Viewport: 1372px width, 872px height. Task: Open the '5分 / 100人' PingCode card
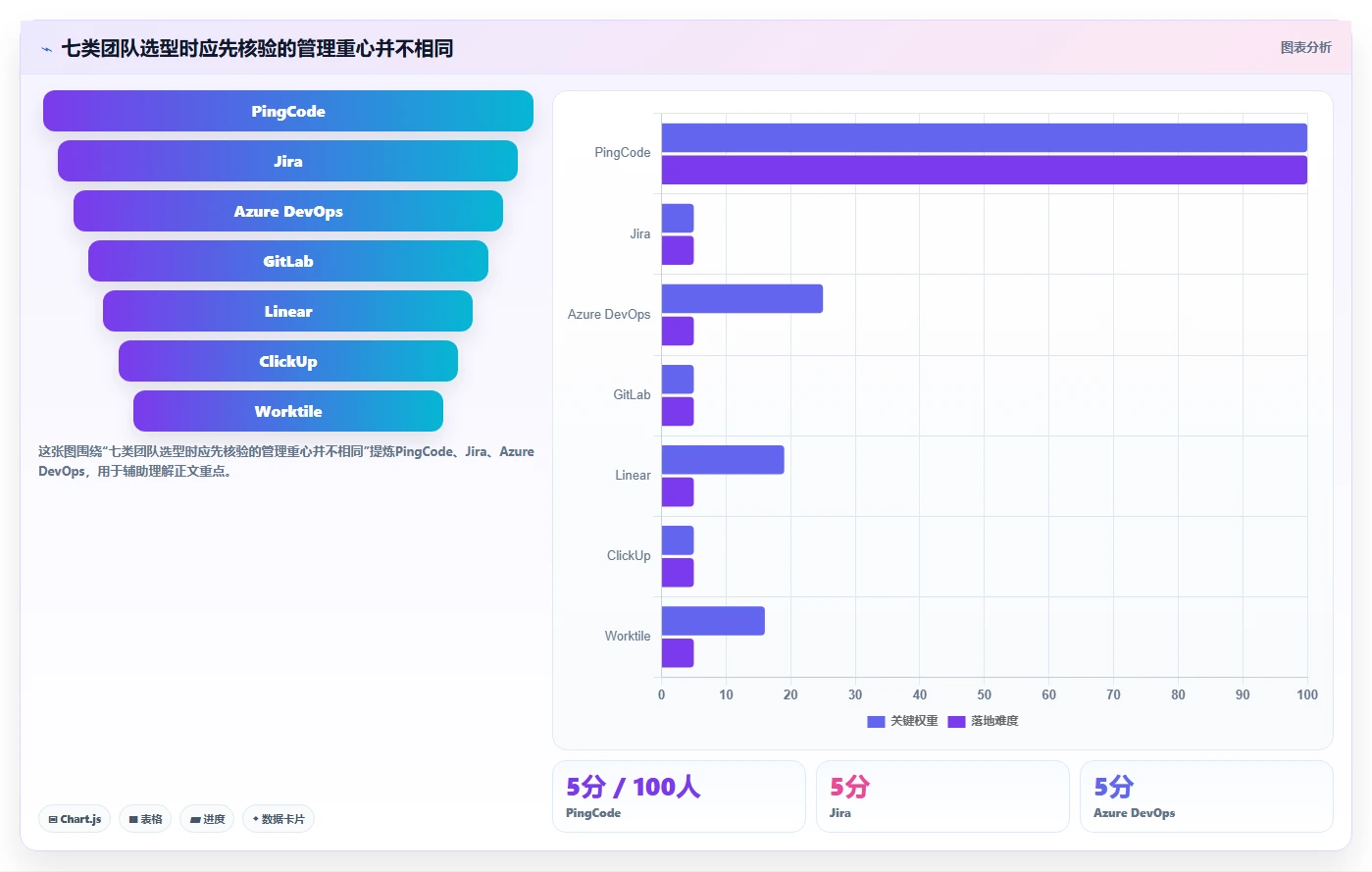(679, 796)
